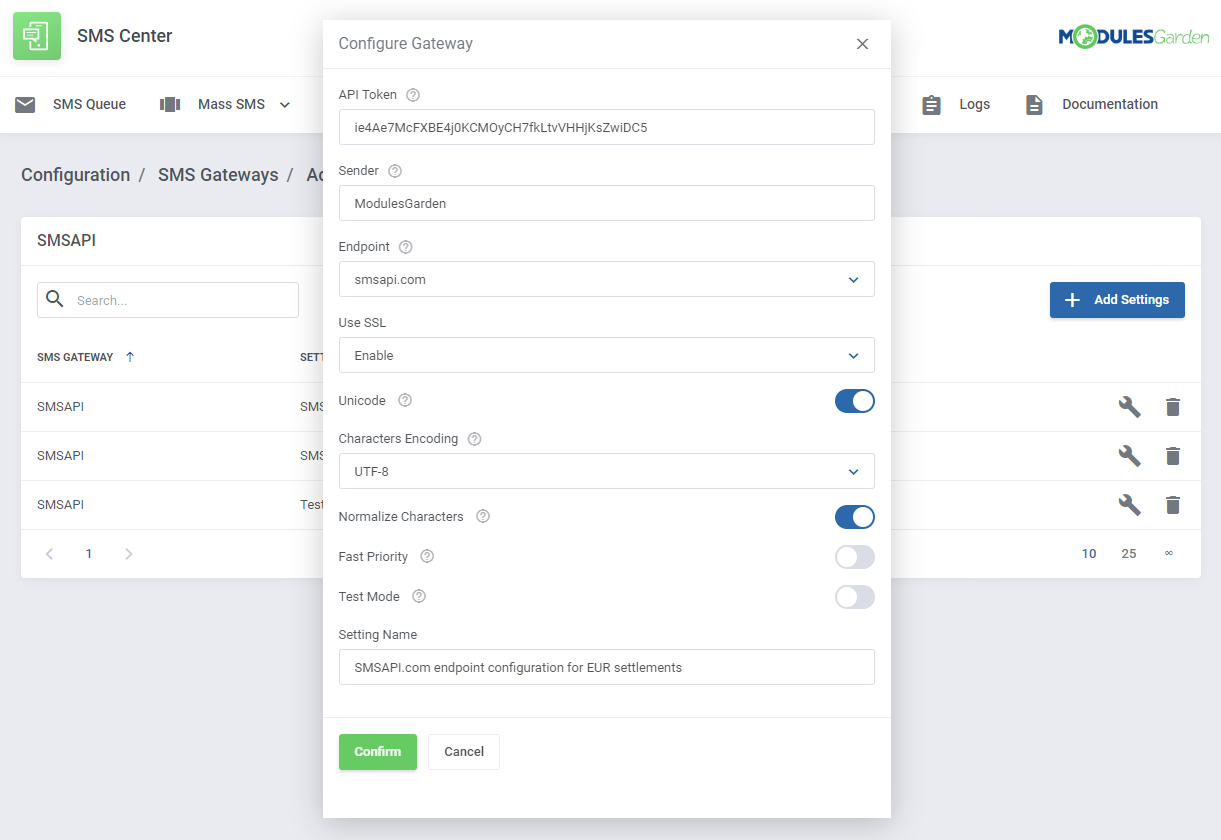This screenshot has height=840, width=1221.
Task: Confirm the gateway configuration
Action: coord(378,751)
